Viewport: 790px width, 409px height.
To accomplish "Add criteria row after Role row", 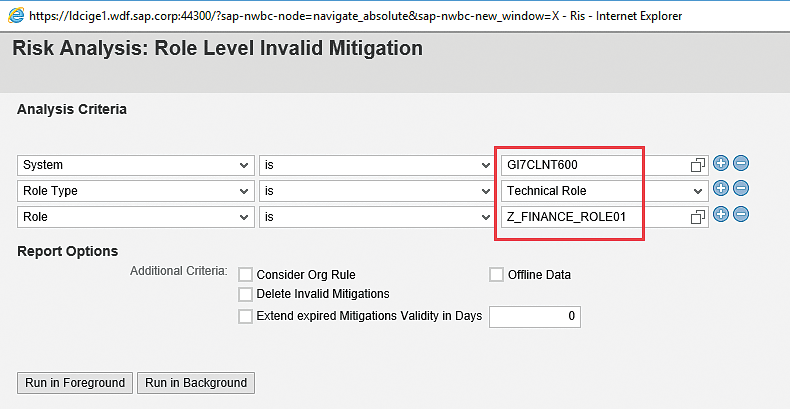I will coord(721,214).
